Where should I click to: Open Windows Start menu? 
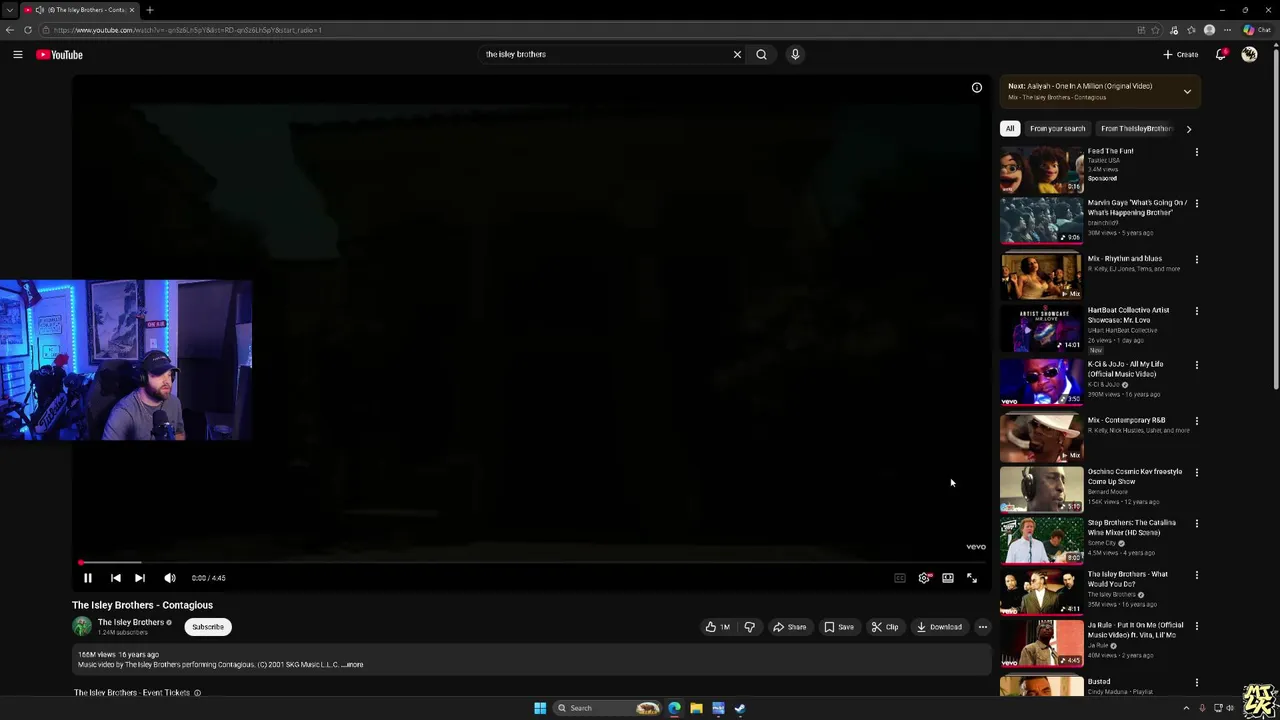coord(540,708)
